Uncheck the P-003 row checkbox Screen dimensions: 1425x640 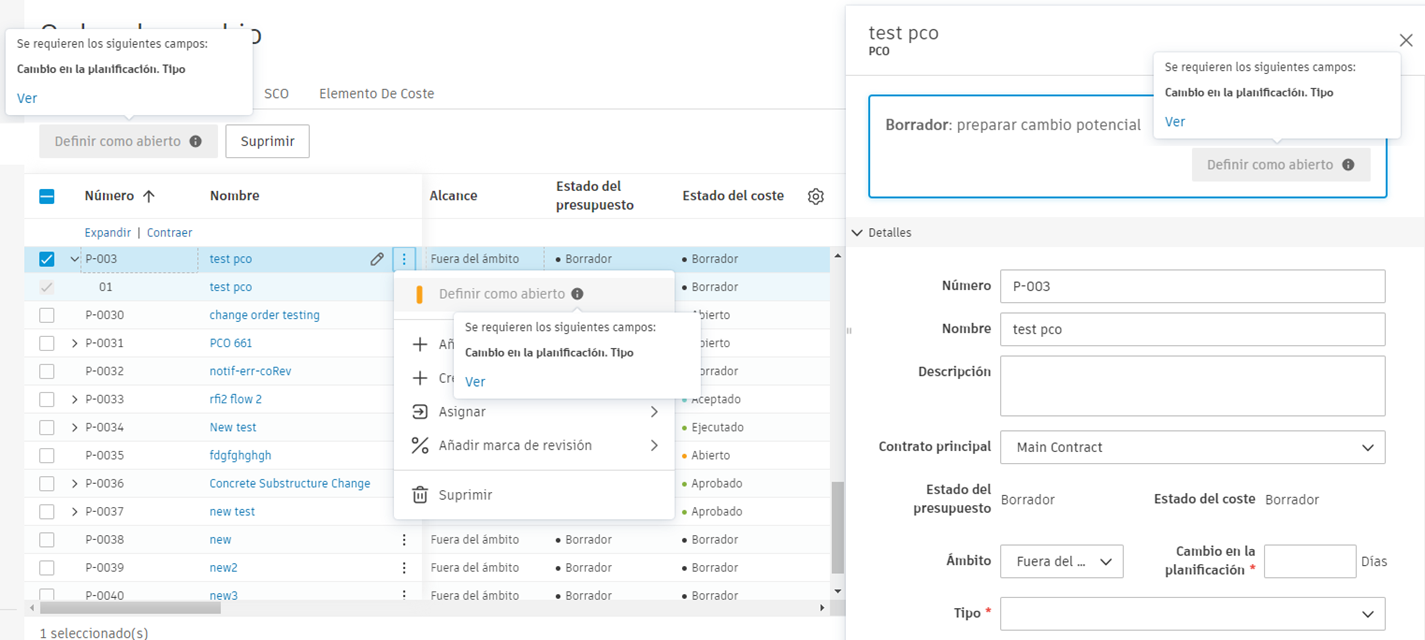[47, 259]
